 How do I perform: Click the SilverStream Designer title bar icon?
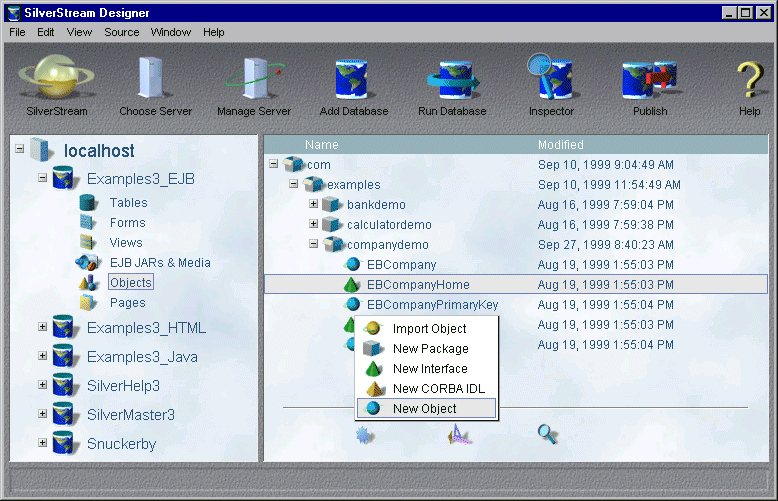(14, 13)
